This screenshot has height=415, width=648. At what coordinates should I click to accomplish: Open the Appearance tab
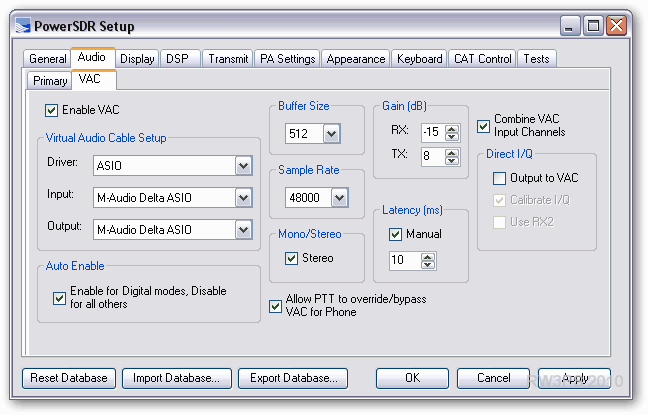(x=356, y=59)
